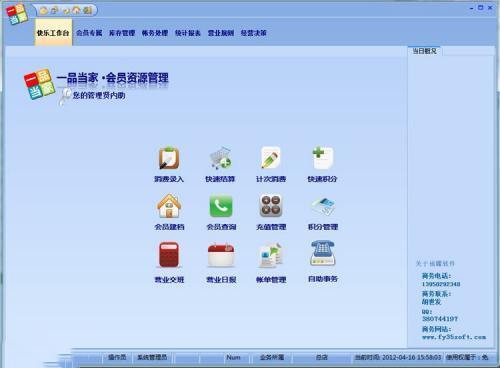Click the home icon in quick access toolbar
This screenshot has width=500, height=368.
click(76, 10)
